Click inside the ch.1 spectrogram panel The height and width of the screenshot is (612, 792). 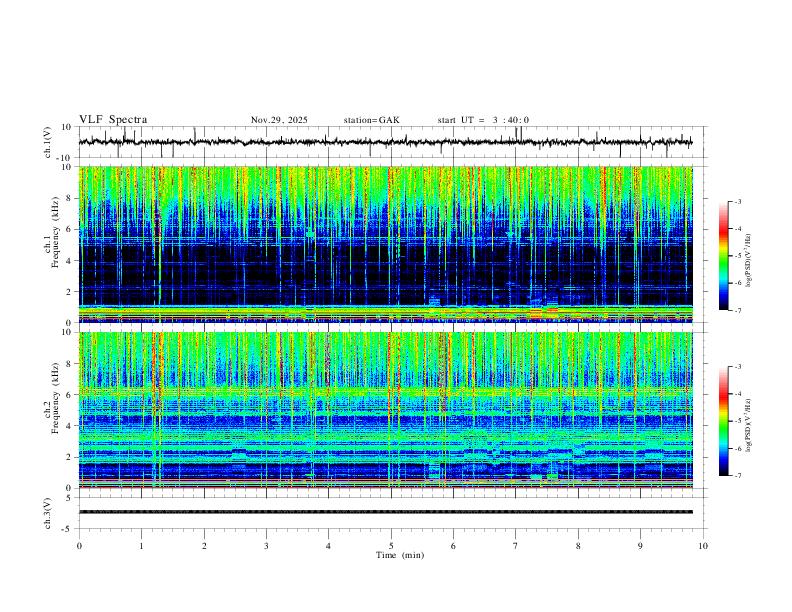385,244
